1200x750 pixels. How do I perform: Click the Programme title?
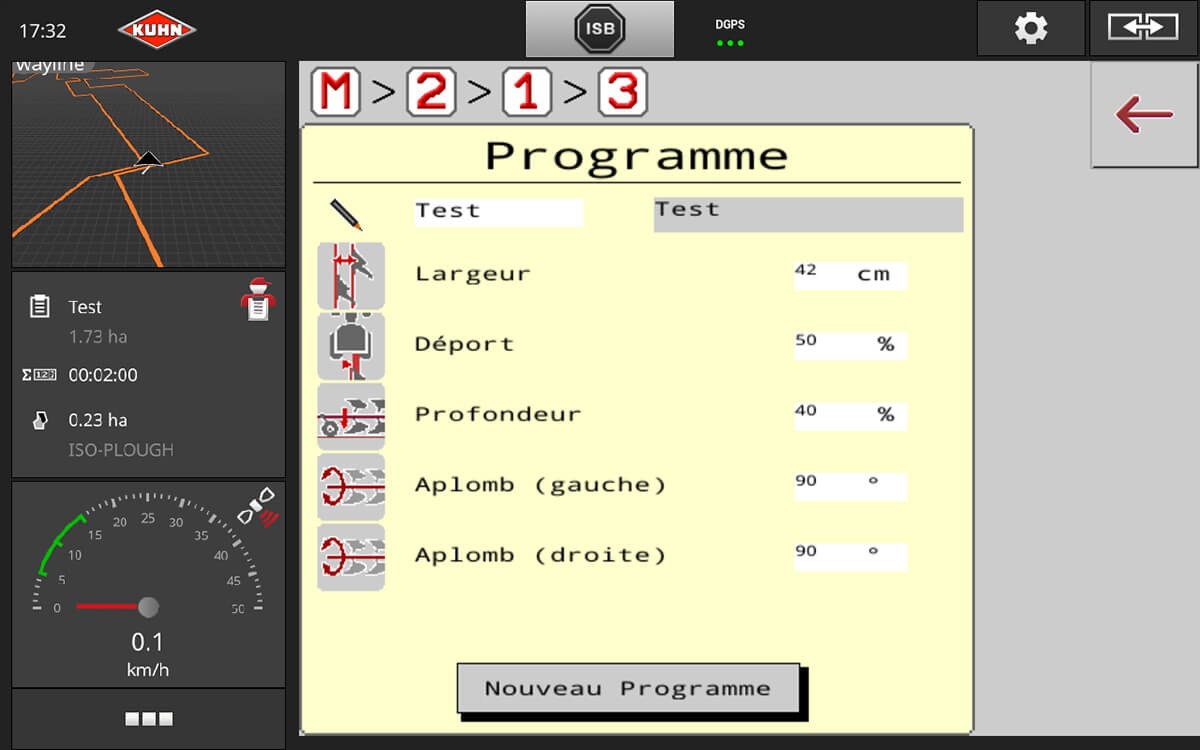[637, 157]
